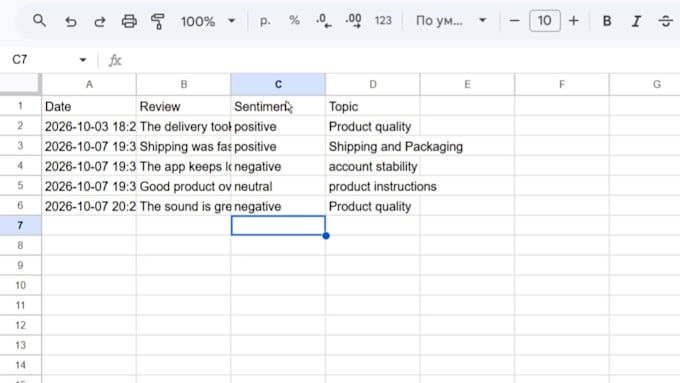
Task: Activate the paint format roller
Action: pyautogui.click(x=158, y=21)
